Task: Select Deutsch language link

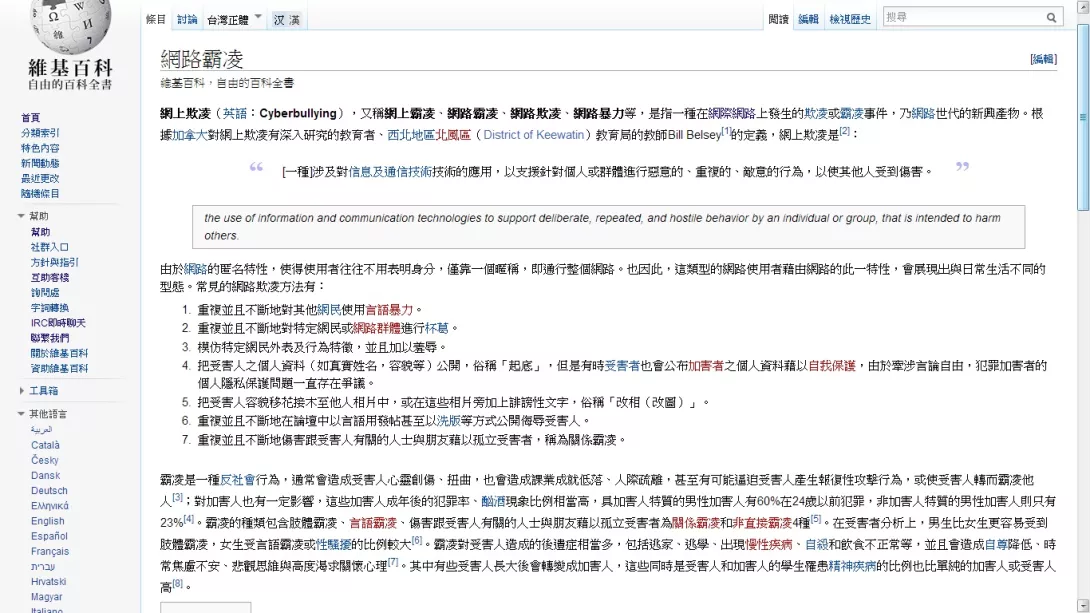Action: [x=49, y=491]
